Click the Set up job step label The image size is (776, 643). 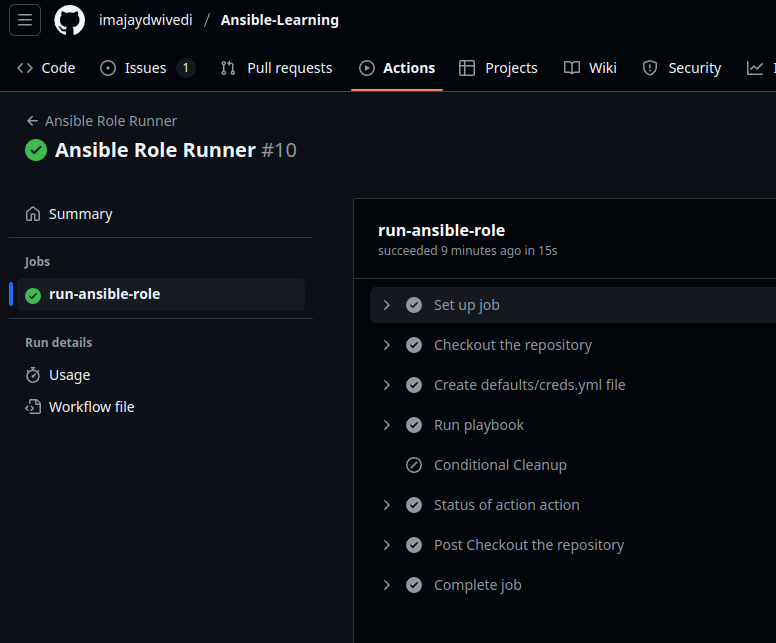(x=467, y=305)
